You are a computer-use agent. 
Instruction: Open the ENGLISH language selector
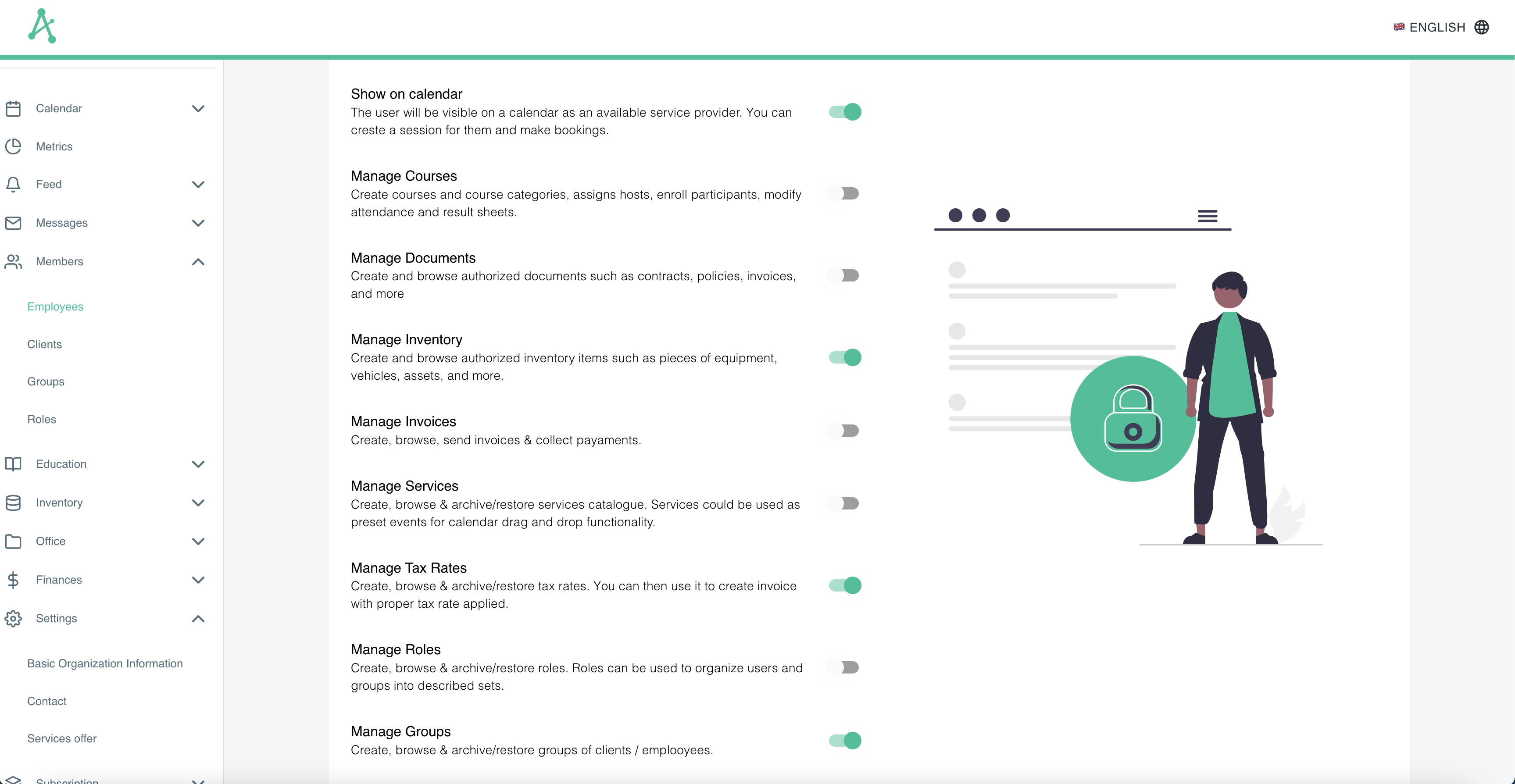click(x=1437, y=27)
